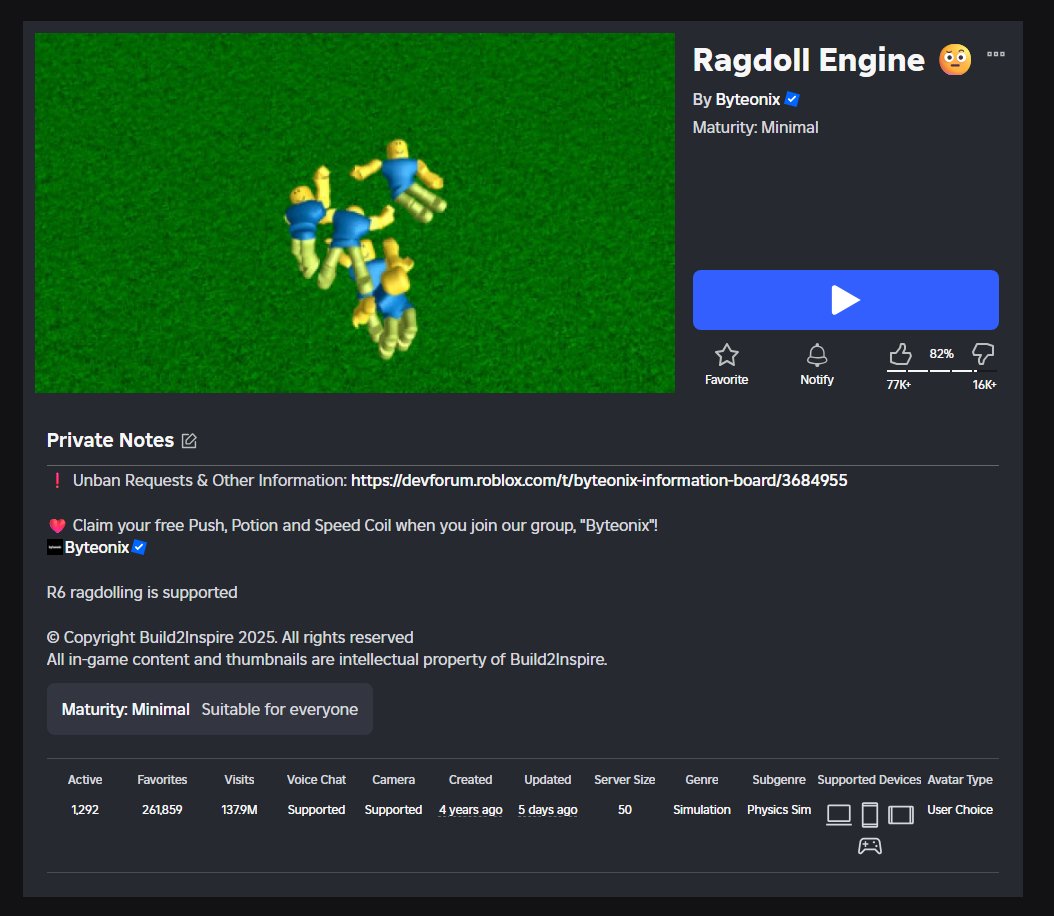1054x916 pixels.
Task: Click the Visits value 137.9M
Action: click(239, 810)
